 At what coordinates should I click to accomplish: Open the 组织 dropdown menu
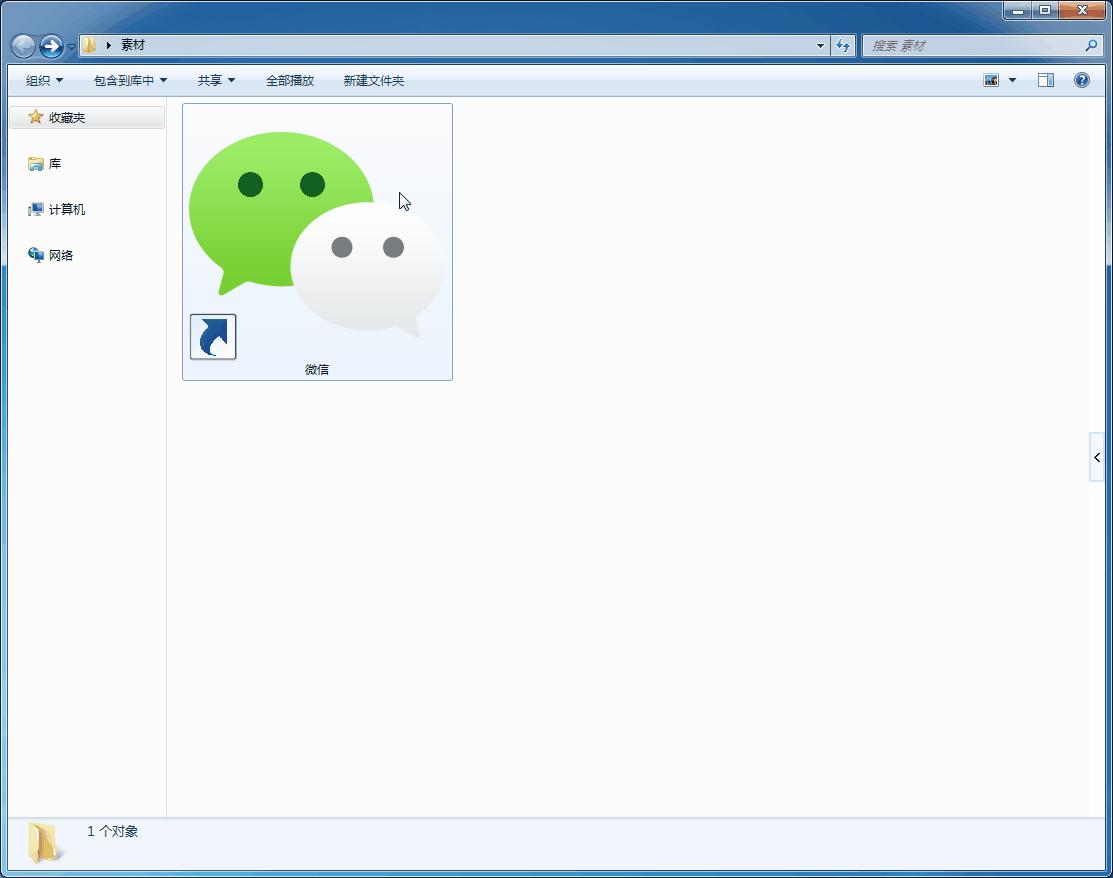43,80
